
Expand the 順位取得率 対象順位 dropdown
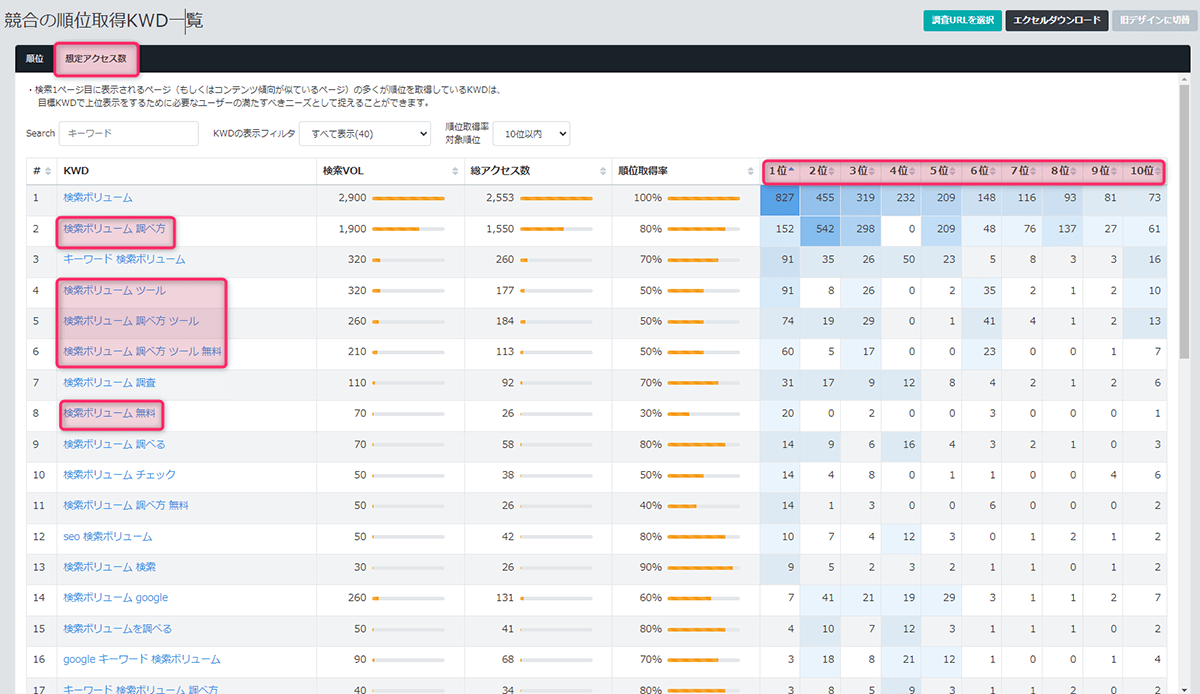click(x=530, y=133)
